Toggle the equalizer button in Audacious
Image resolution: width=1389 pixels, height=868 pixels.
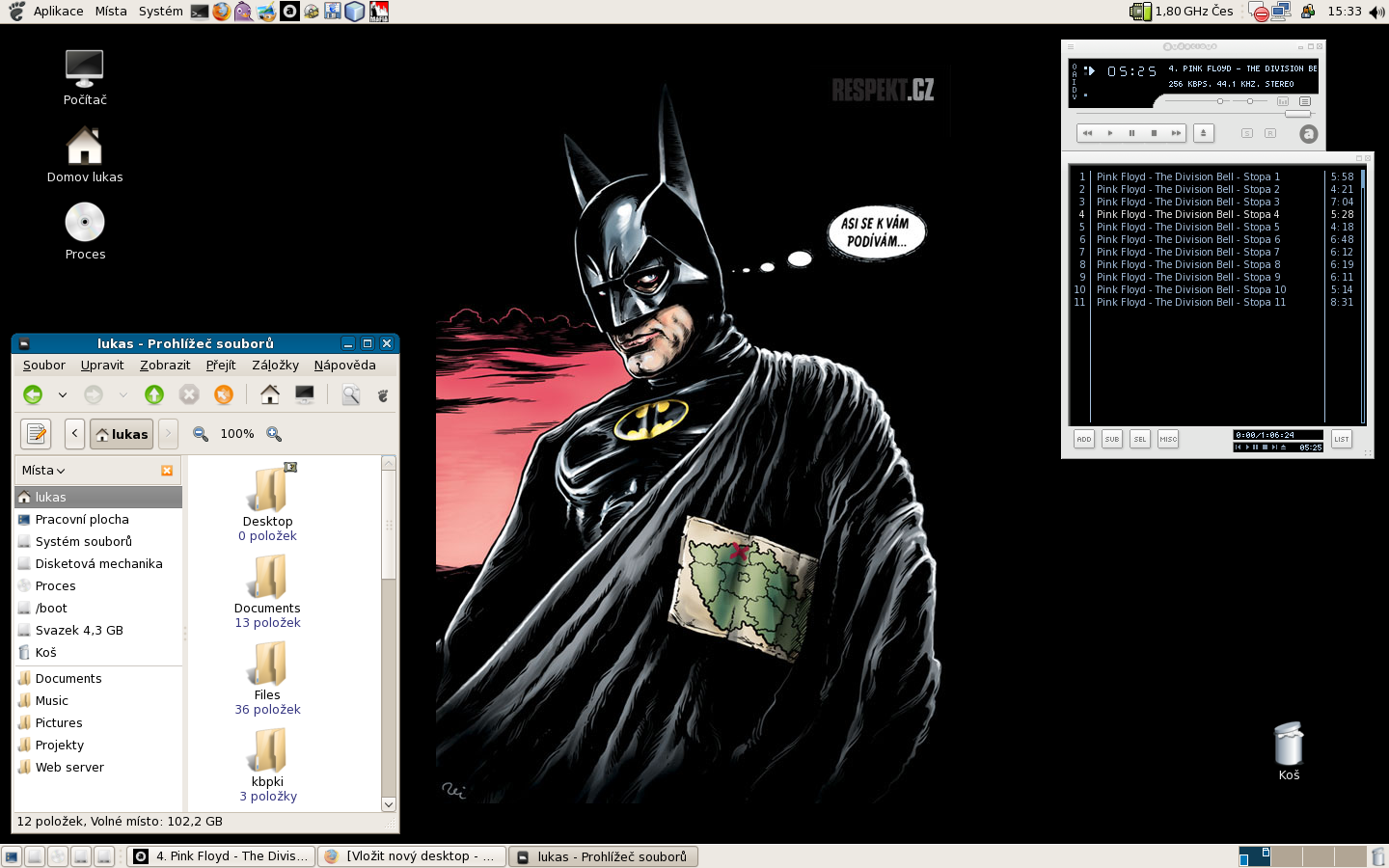pyautogui.click(x=1283, y=101)
